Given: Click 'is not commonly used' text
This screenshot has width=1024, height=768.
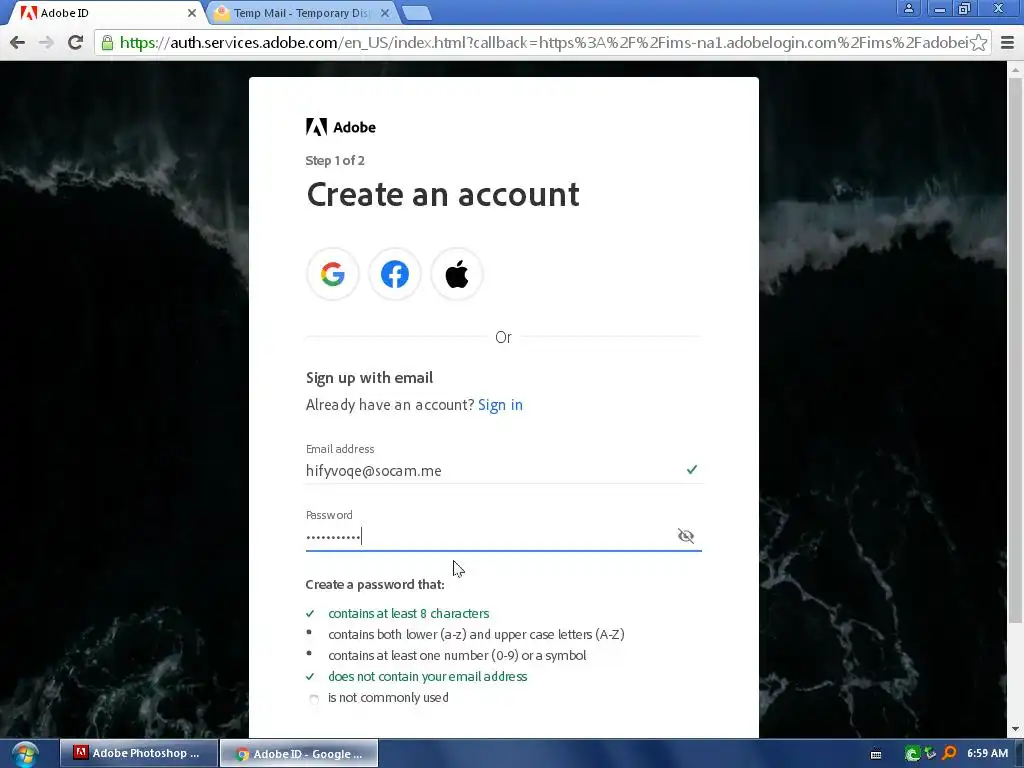Looking at the screenshot, I should point(388,697).
